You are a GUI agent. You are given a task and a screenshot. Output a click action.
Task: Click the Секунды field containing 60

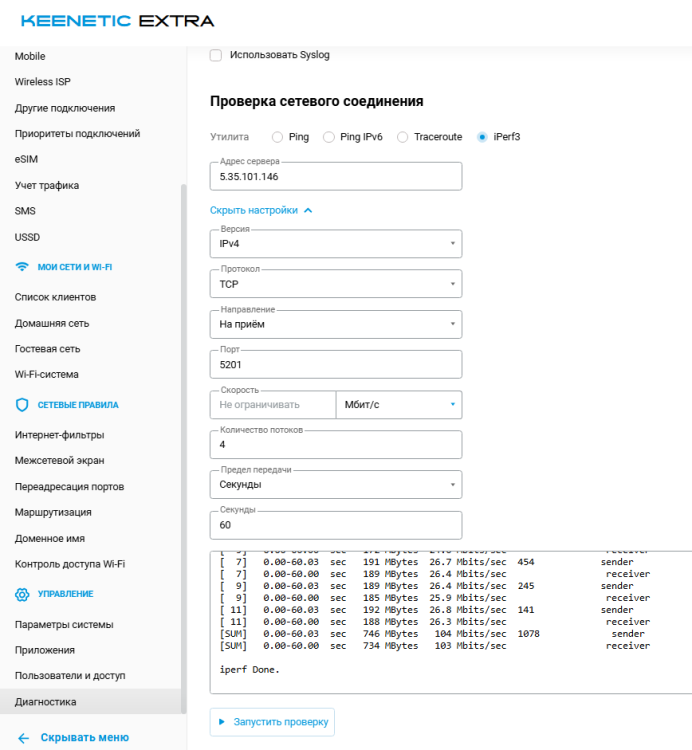[336, 525]
